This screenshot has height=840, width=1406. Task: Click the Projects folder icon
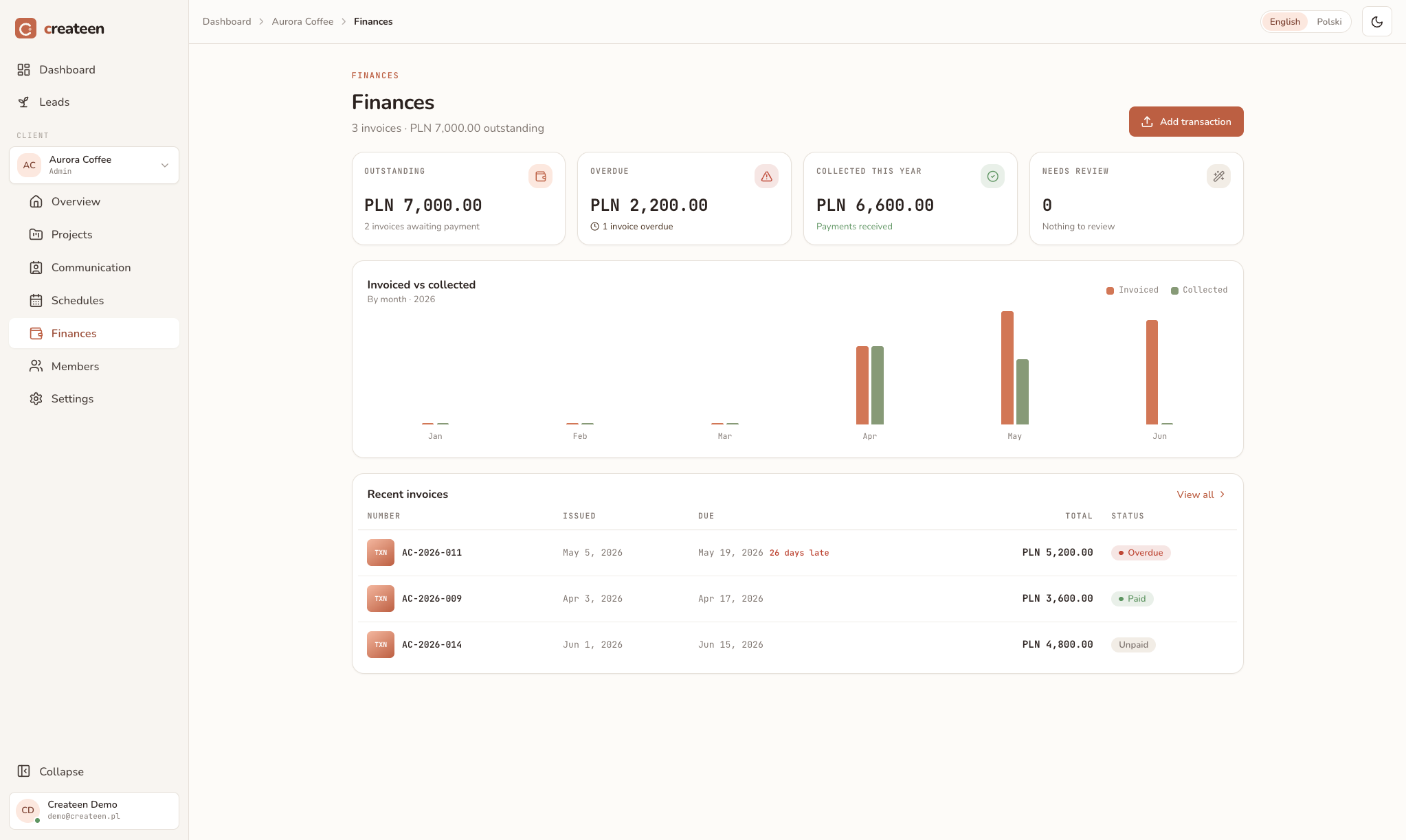click(36, 234)
